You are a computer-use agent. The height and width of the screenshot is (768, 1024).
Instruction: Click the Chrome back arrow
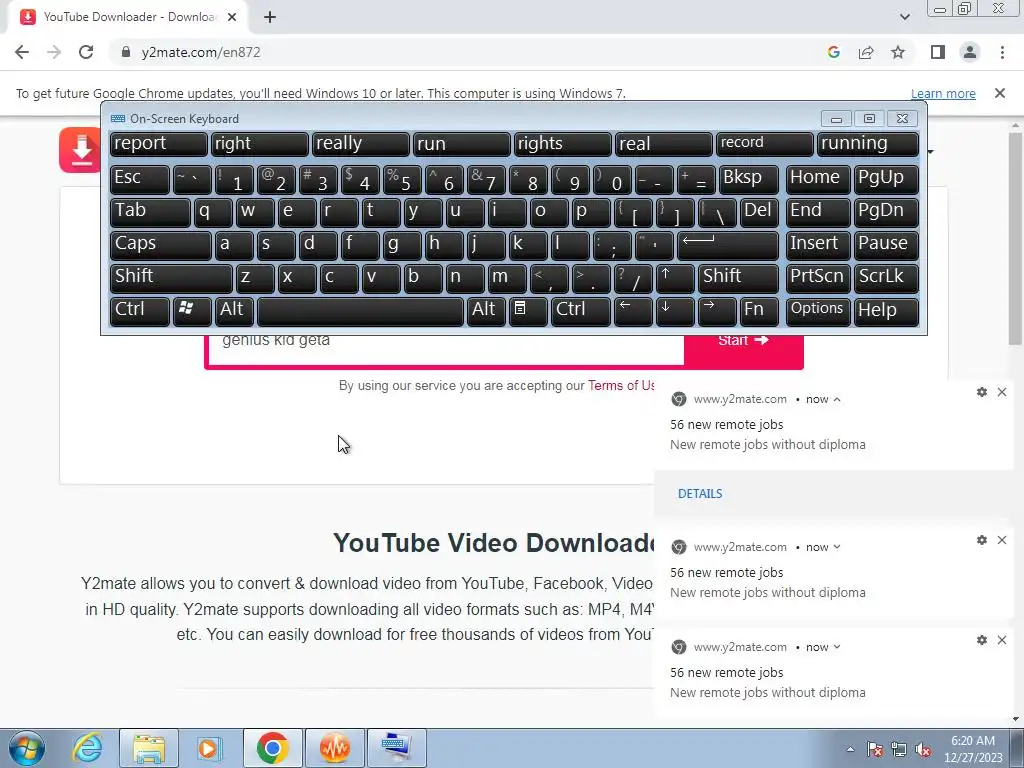click(22, 52)
